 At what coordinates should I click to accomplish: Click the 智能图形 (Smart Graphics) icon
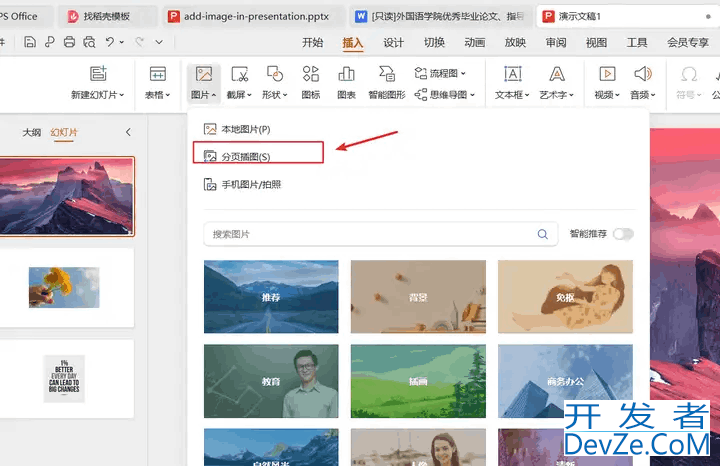coord(386,75)
